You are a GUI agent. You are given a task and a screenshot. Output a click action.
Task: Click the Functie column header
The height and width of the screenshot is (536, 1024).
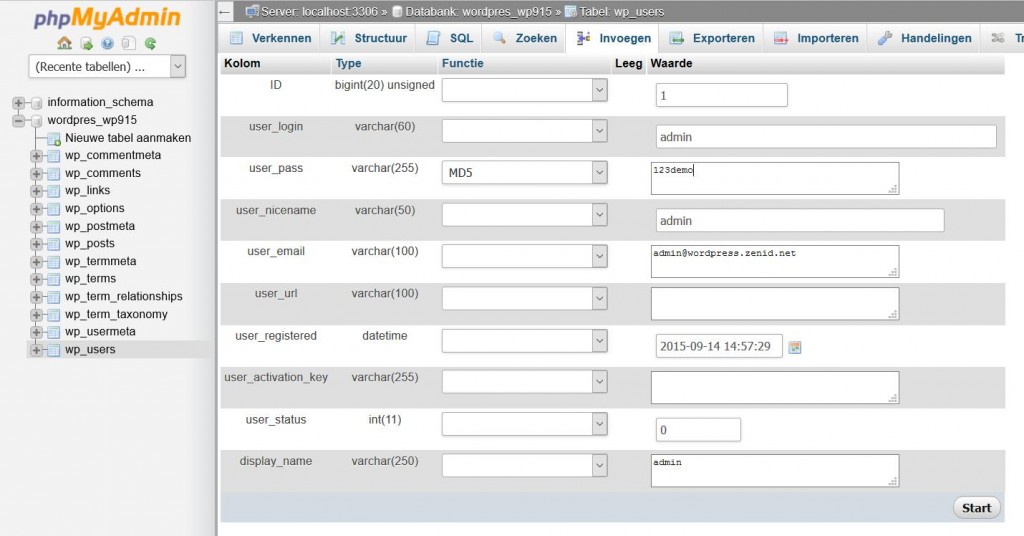[462, 63]
